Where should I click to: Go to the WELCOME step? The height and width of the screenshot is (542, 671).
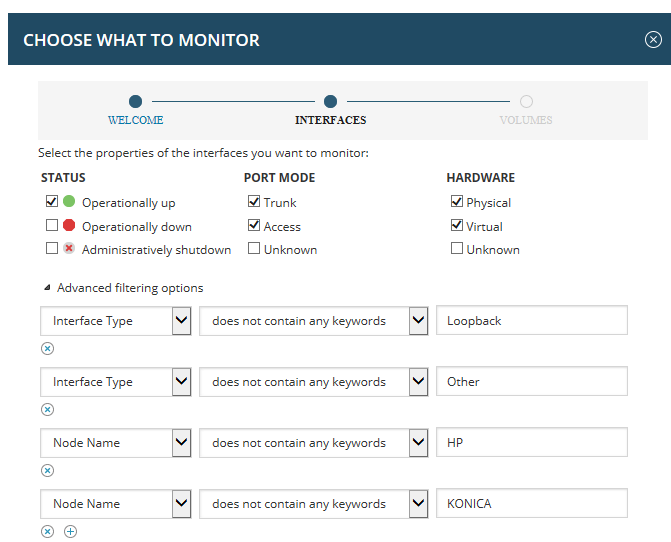135,120
